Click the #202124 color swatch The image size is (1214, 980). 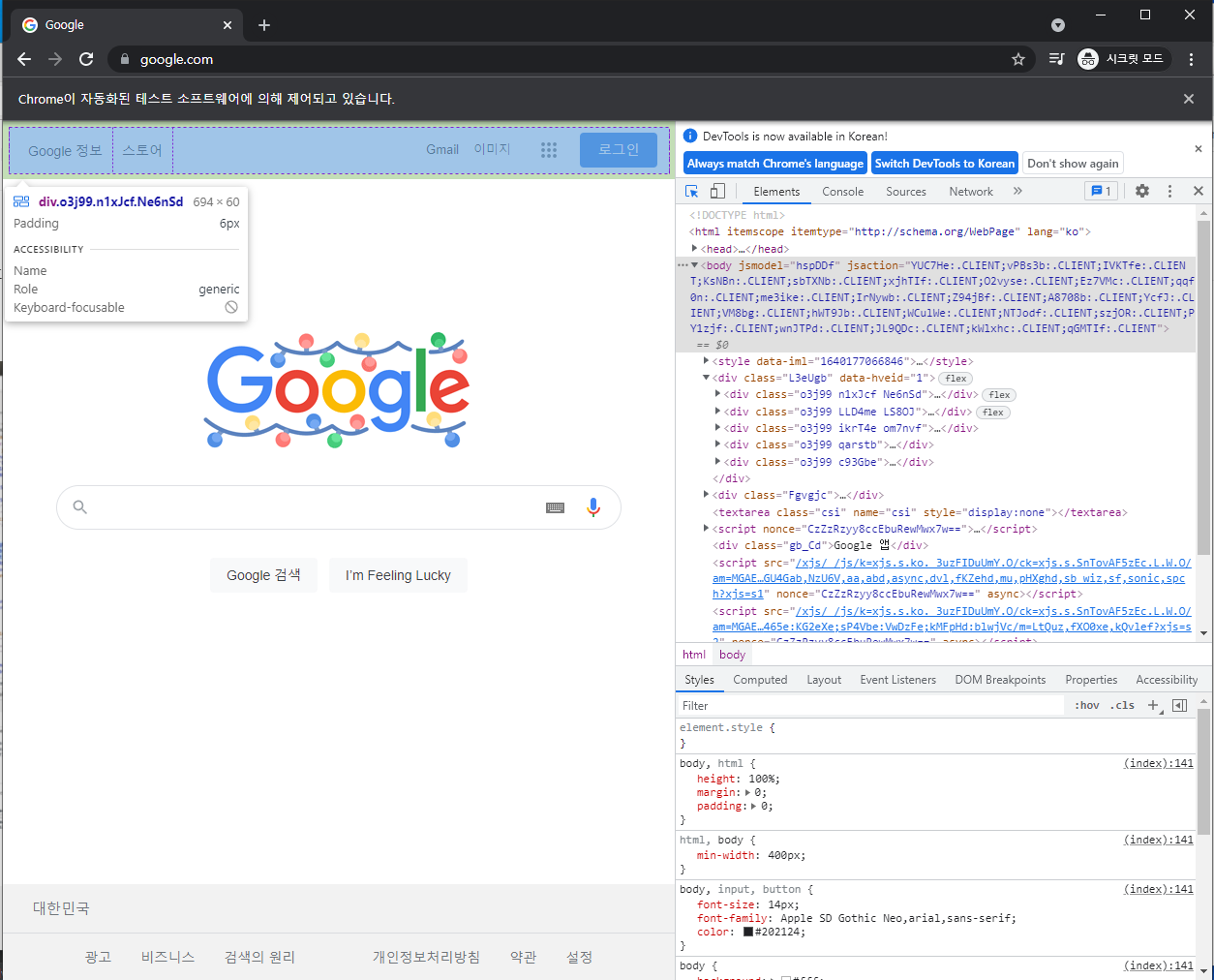tap(748, 932)
